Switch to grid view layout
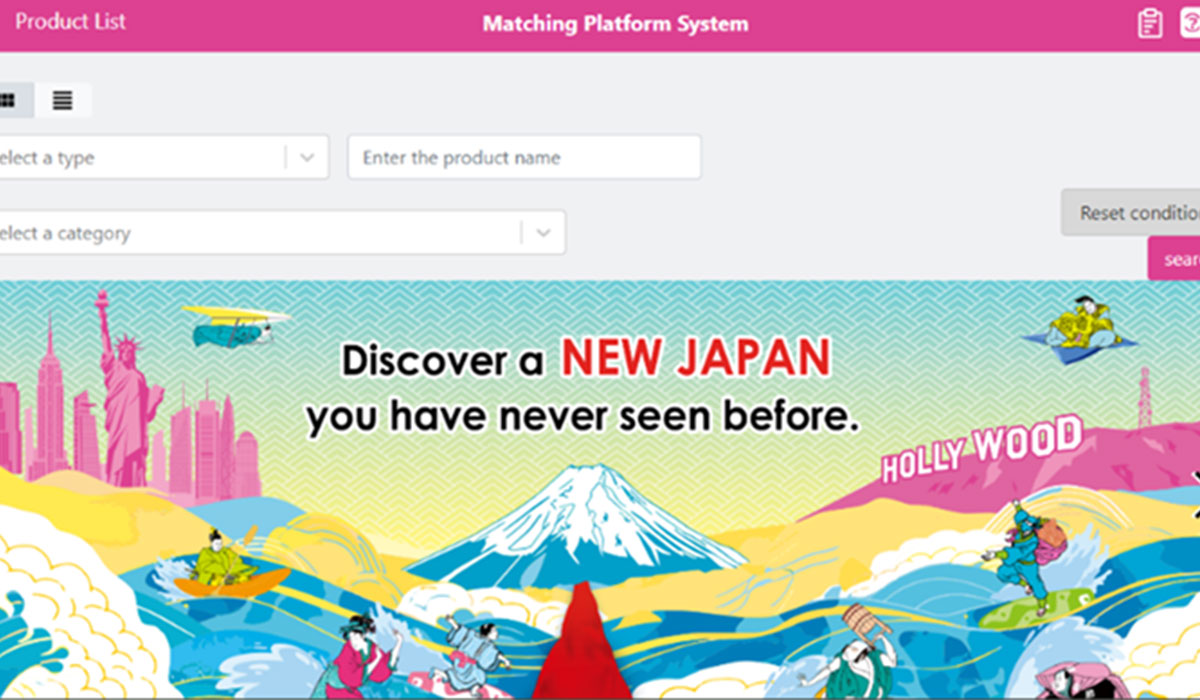 (10, 100)
